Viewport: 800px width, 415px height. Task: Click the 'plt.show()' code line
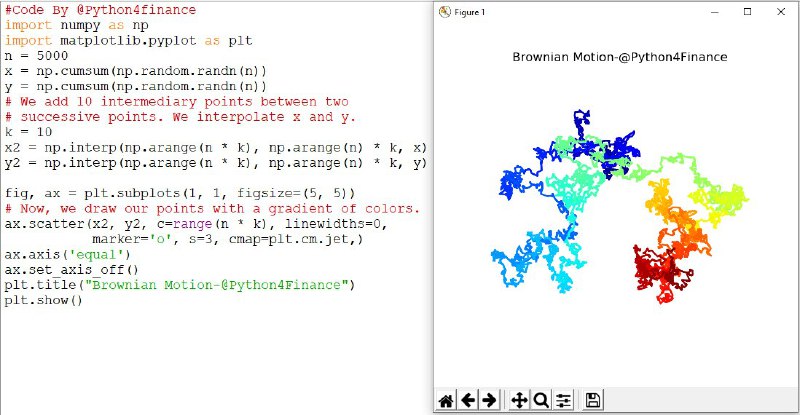tap(43, 300)
